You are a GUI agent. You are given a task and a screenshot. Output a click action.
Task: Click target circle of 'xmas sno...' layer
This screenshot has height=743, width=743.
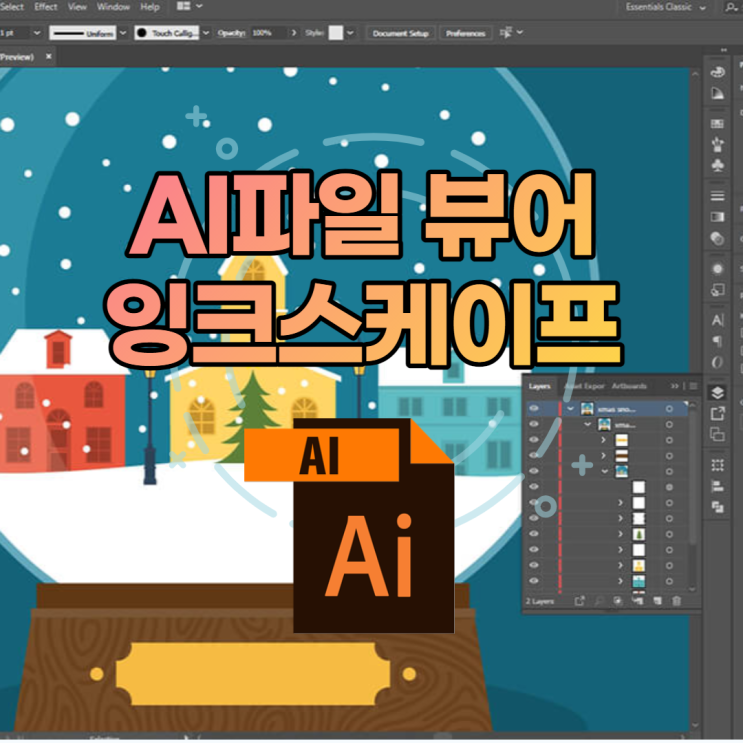[x=669, y=408]
